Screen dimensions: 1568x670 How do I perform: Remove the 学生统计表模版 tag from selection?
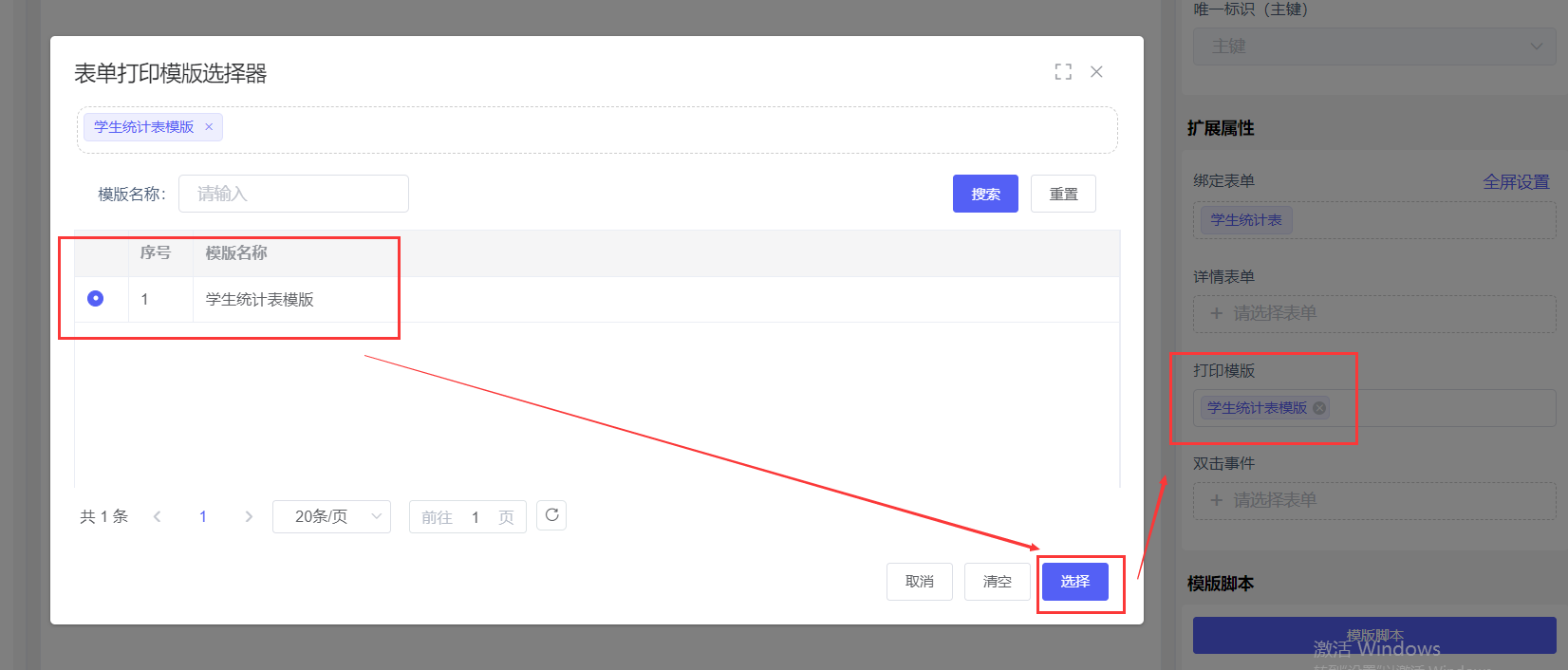[x=209, y=127]
